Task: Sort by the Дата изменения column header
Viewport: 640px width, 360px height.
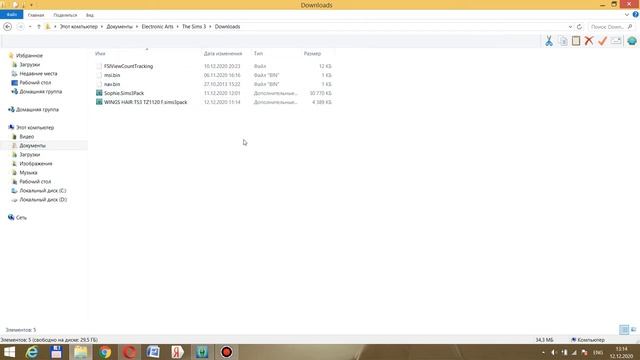Action: pyautogui.click(x=223, y=53)
